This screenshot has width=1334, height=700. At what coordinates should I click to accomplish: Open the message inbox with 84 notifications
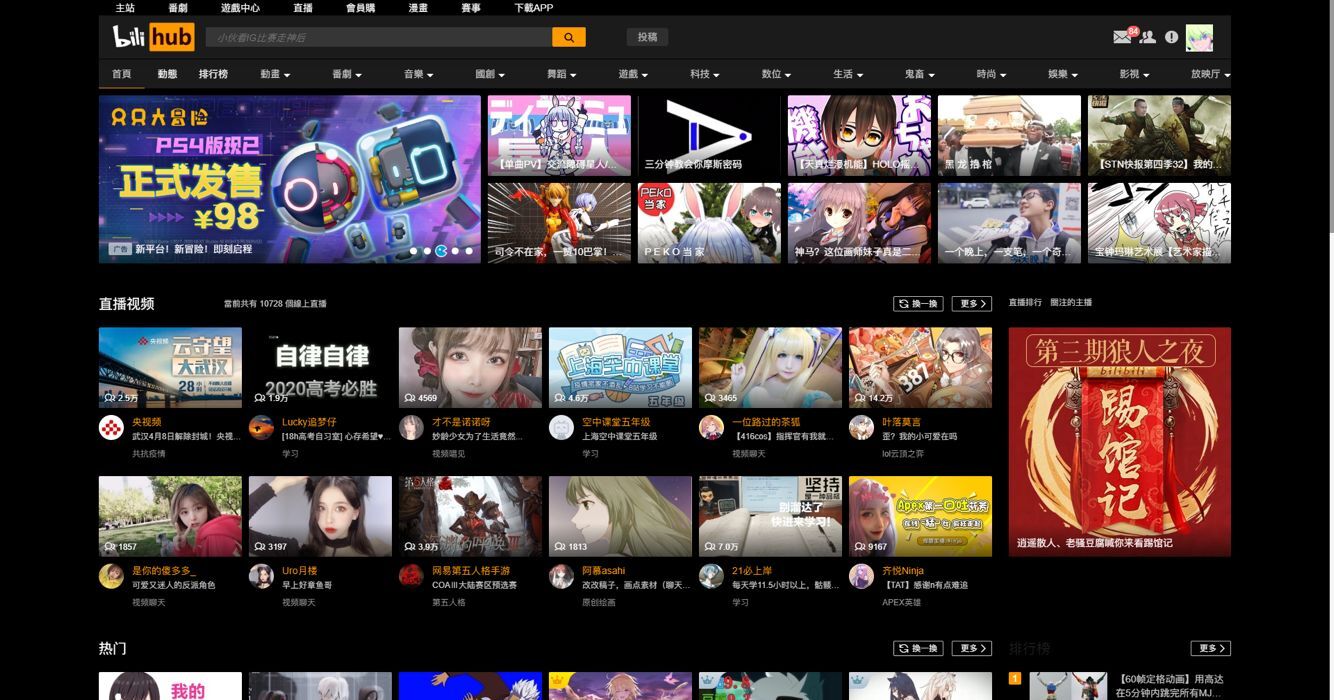point(1120,37)
